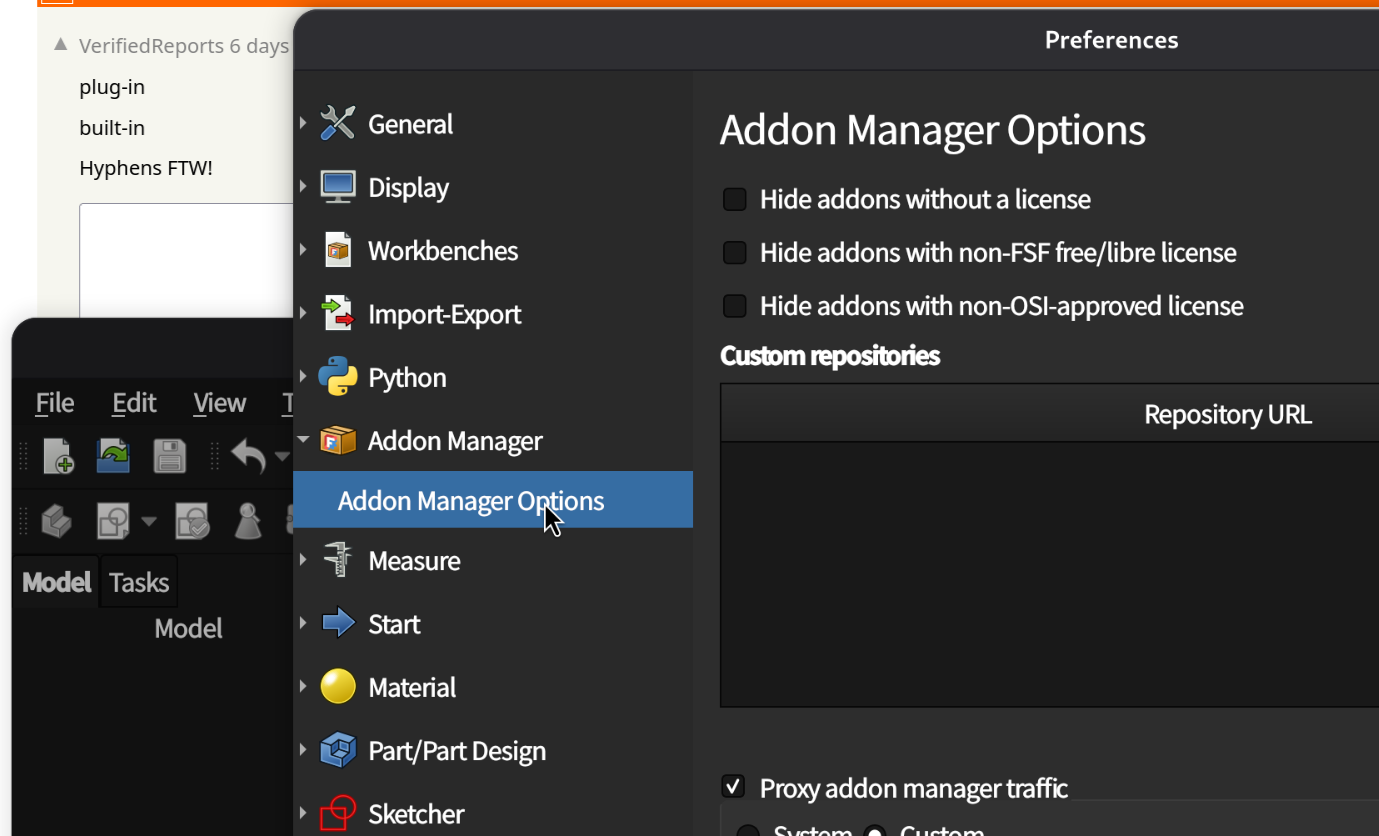Uncheck Proxy addon manager traffic

tap(734, 787)
